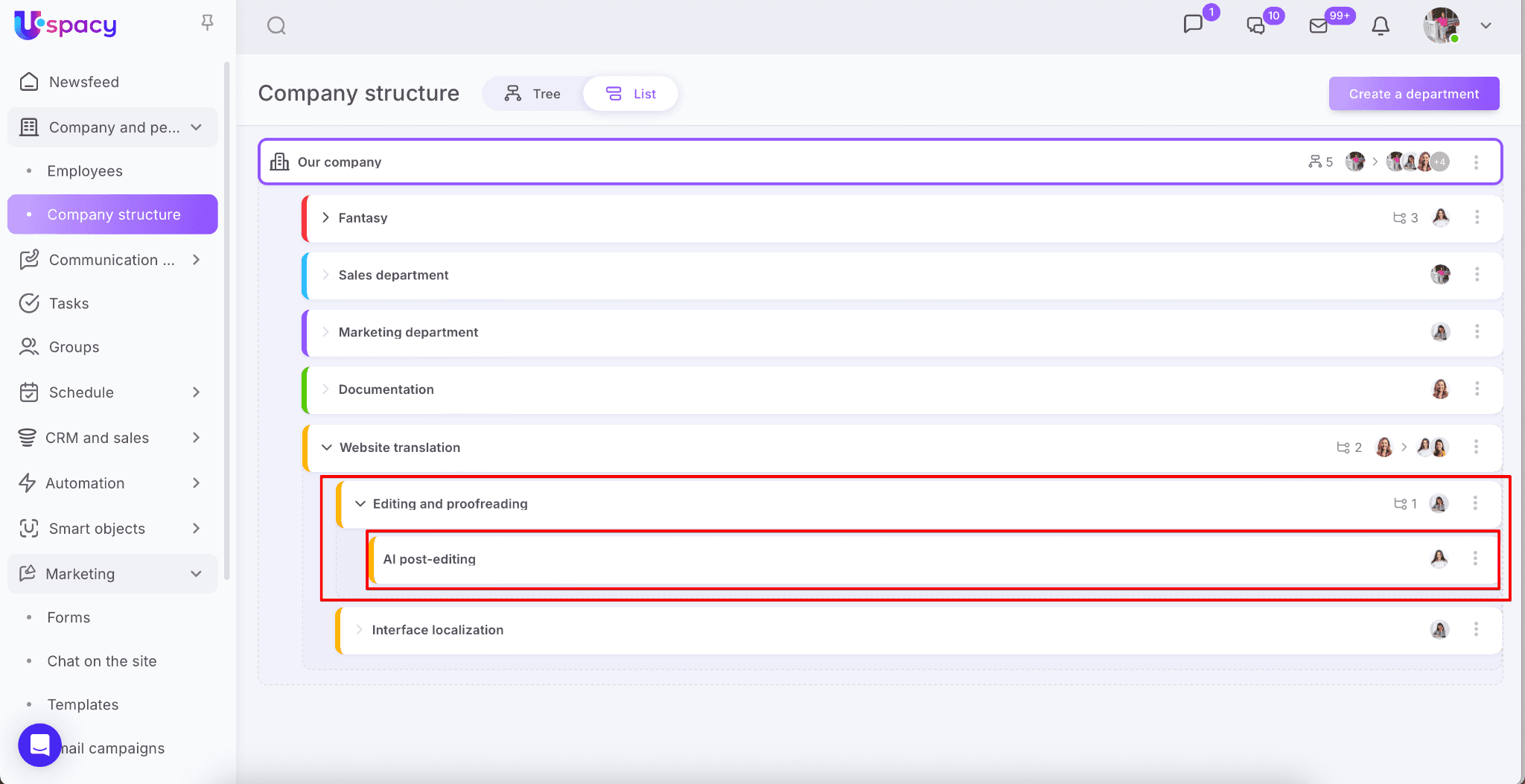Open the live chat support bubble

click(x=39, y=745)
